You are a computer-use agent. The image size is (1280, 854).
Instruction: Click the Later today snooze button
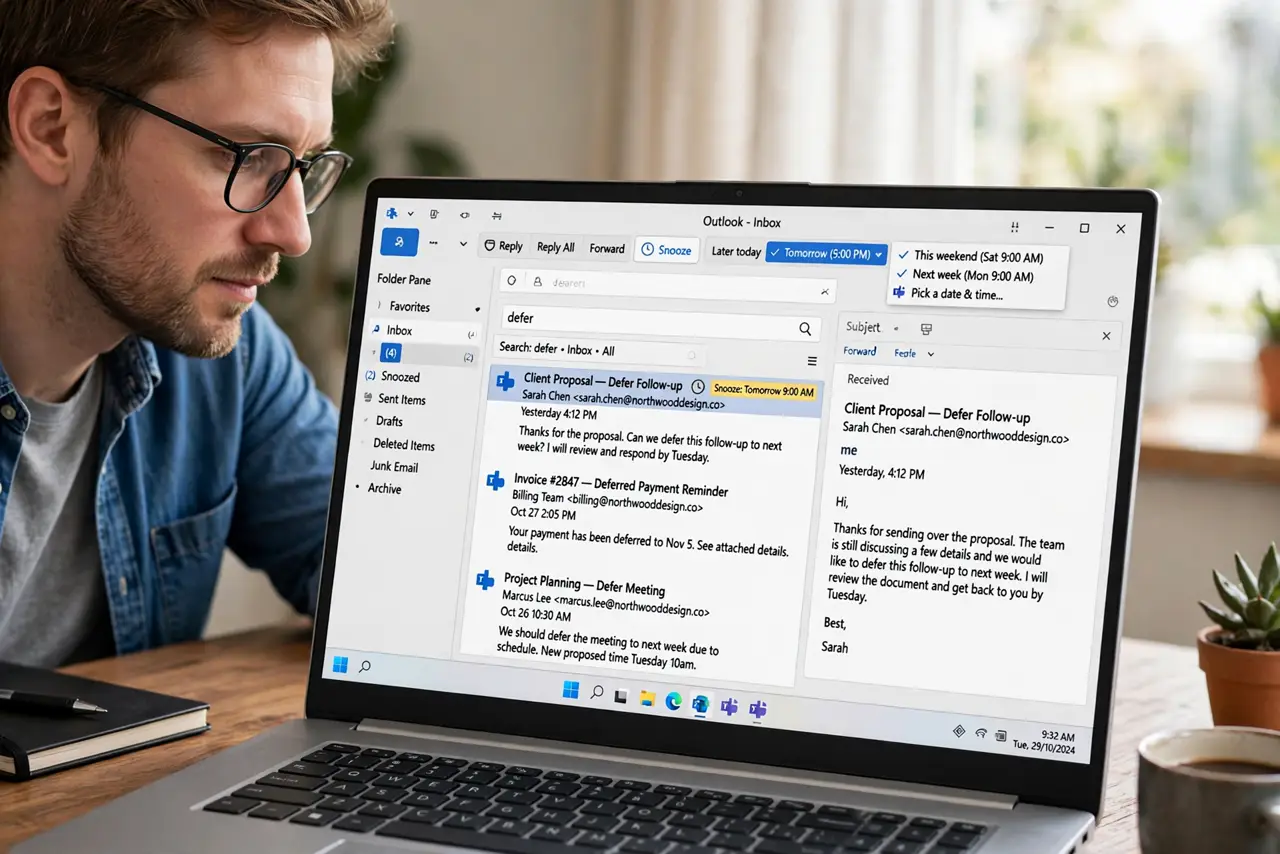pyautogui.click(x=736, y=252)
